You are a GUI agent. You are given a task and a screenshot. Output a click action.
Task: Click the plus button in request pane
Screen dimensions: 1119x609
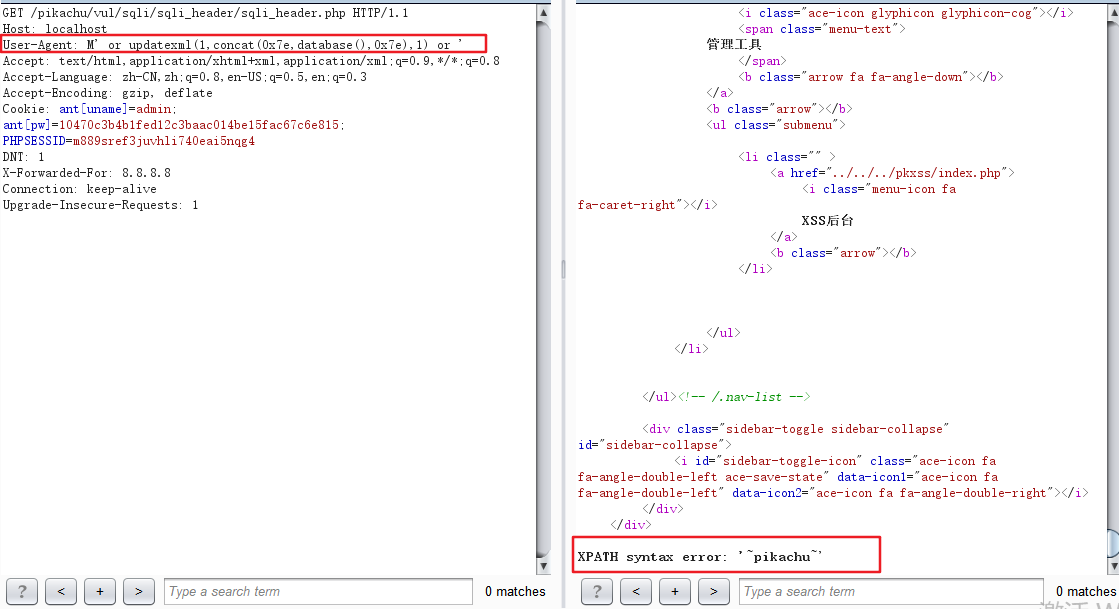pos(100,591)
